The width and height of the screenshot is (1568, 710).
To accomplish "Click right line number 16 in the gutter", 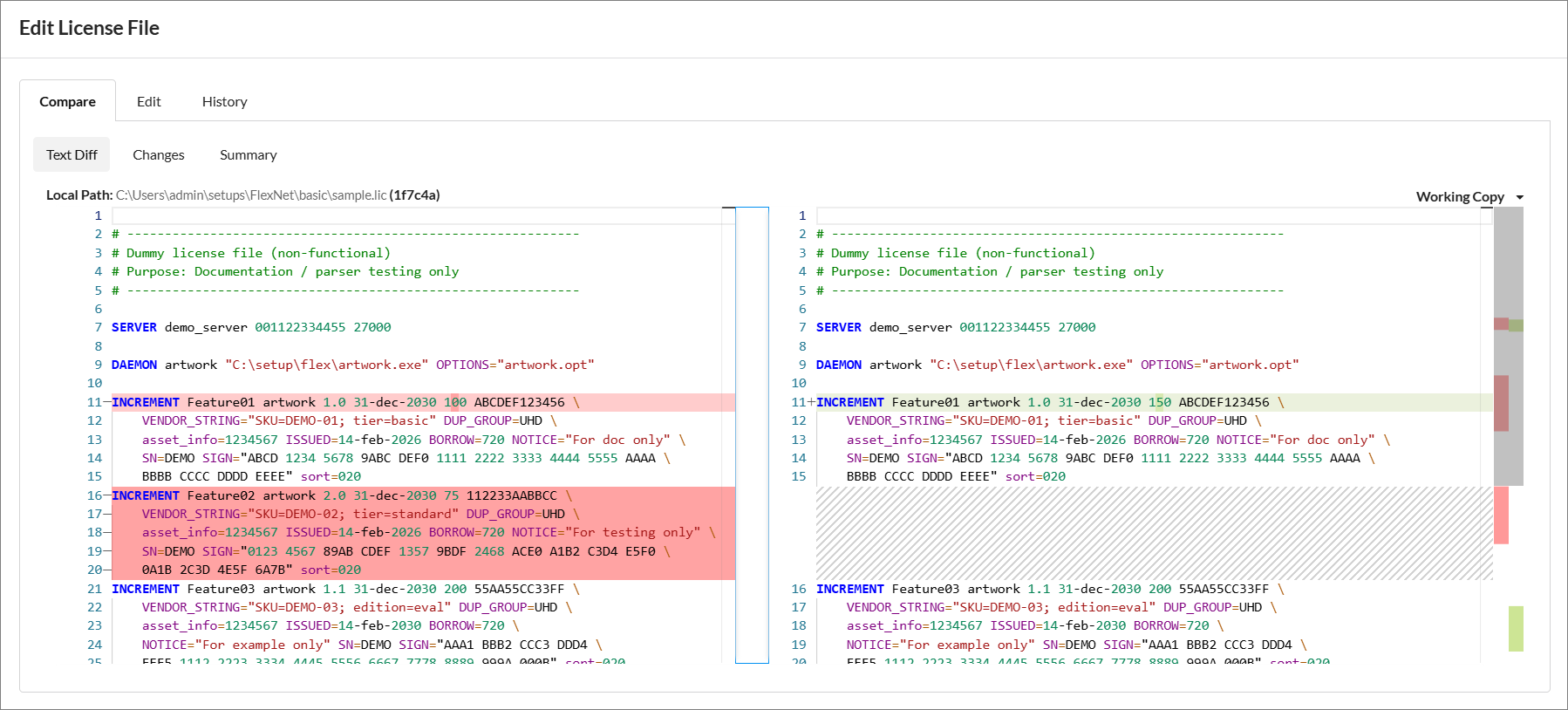I will tap(799, 589).
